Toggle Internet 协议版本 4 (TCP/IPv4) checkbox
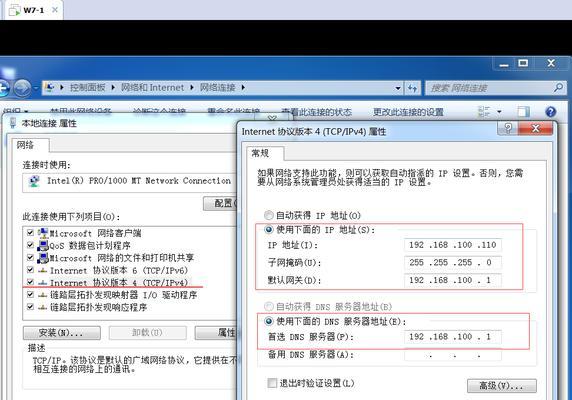 click(30, 282)
